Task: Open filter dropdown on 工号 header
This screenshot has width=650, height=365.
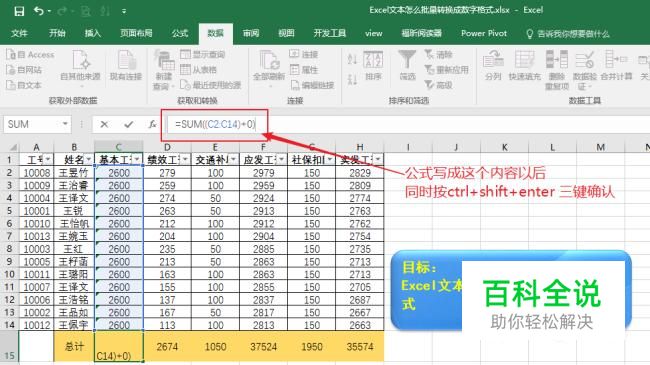Action: tap(48, 159)
